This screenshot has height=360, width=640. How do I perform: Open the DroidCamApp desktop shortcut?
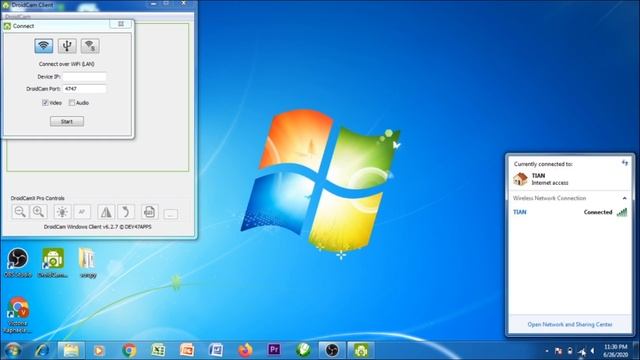point(53,263)
